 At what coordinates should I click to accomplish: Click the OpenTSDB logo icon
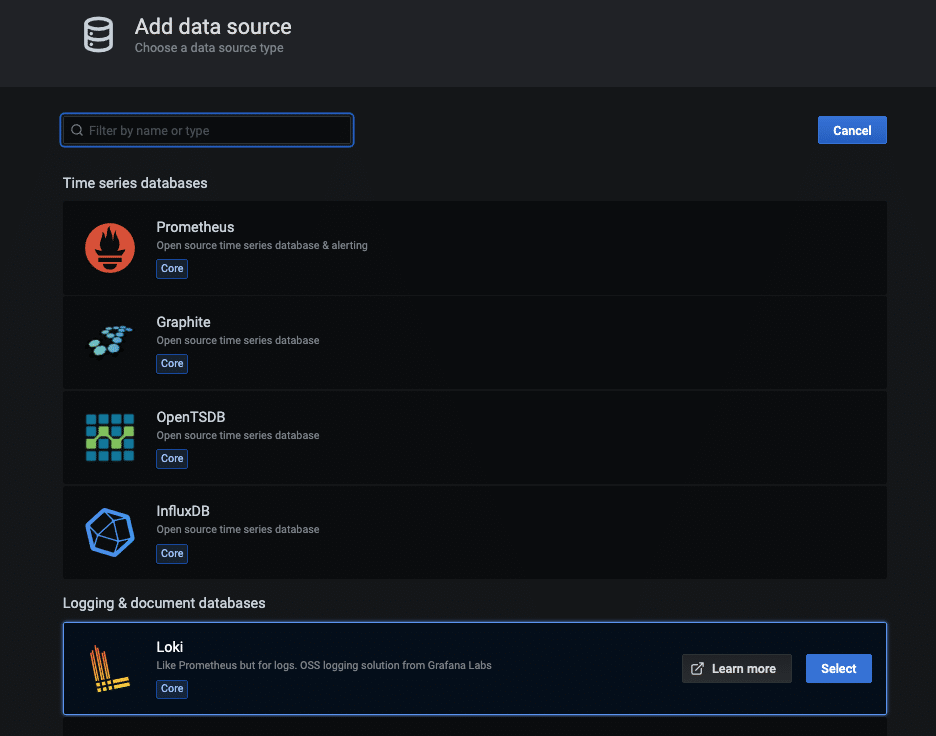tap(109, 437)
